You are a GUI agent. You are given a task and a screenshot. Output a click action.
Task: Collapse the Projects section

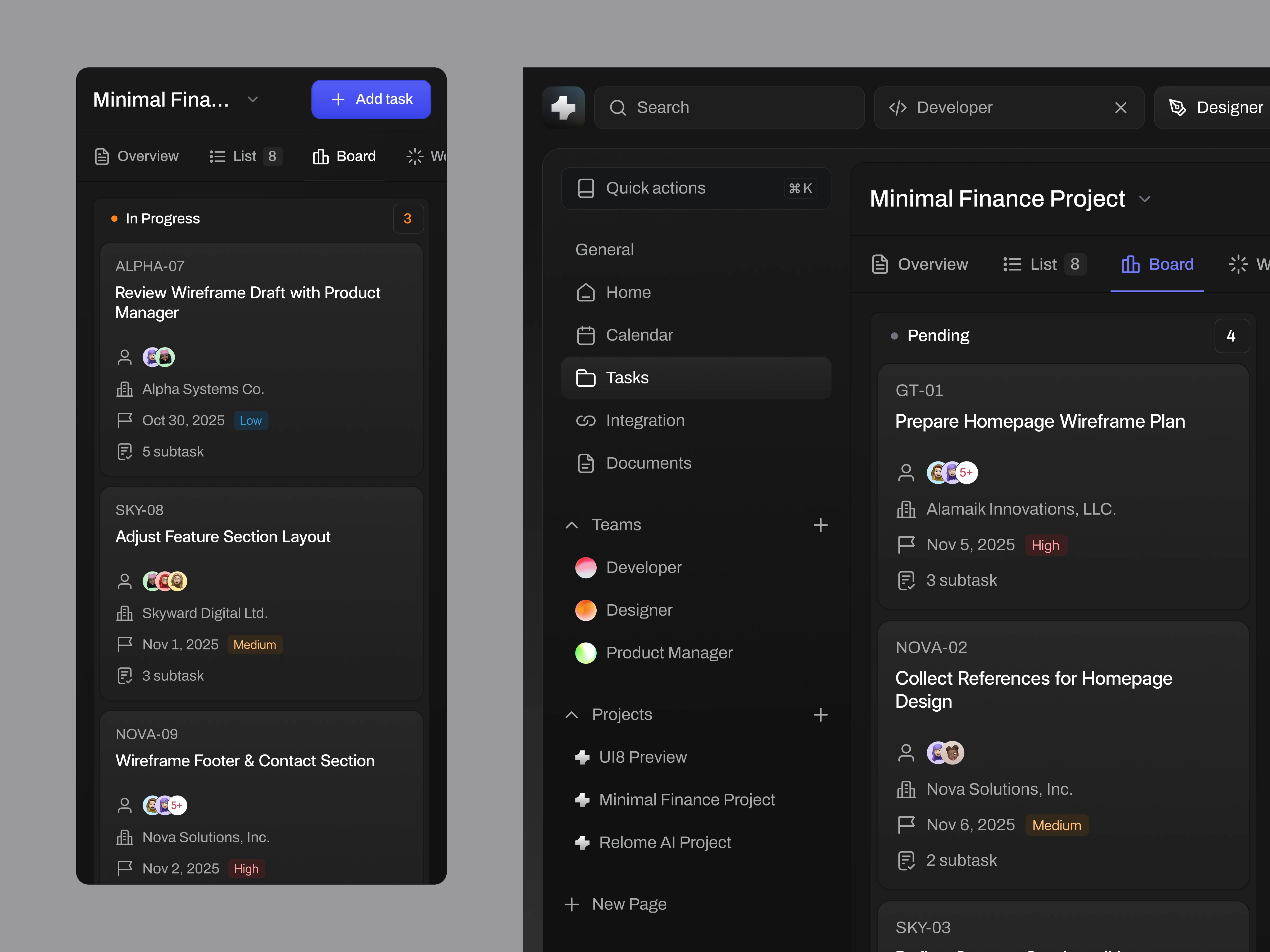tap(571, 715)
